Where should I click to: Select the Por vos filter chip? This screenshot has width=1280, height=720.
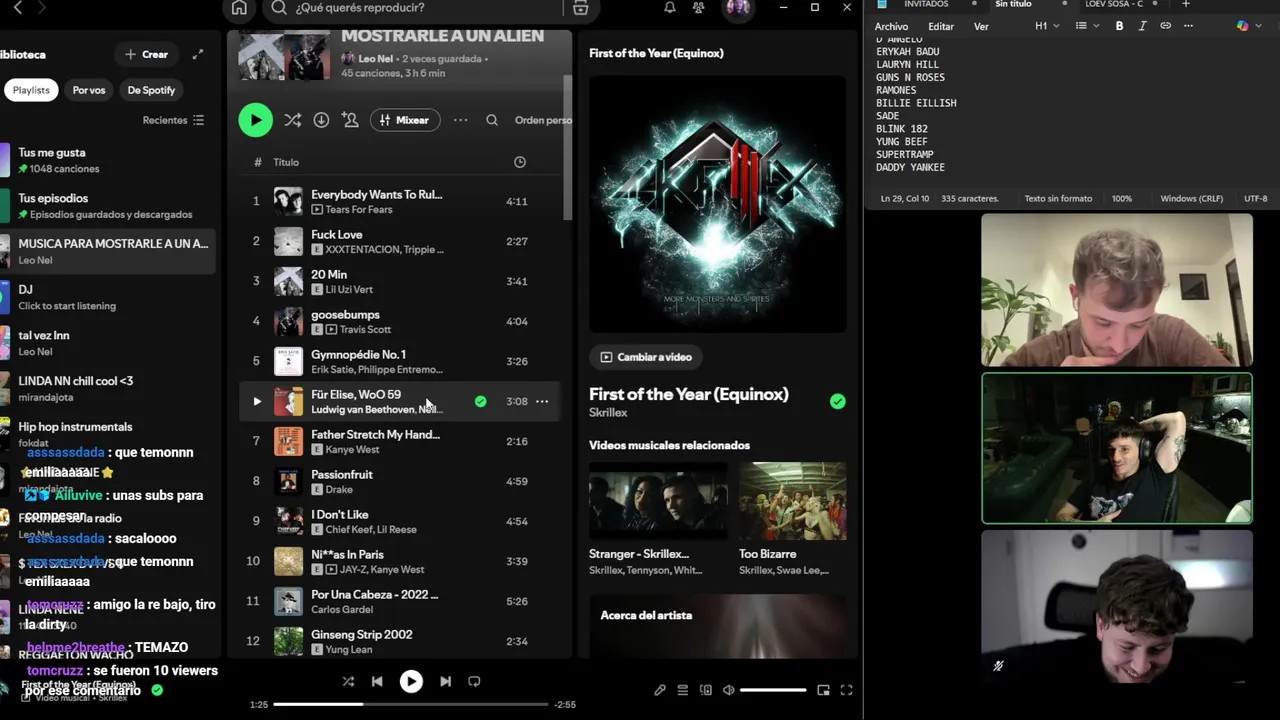[89, 90]
